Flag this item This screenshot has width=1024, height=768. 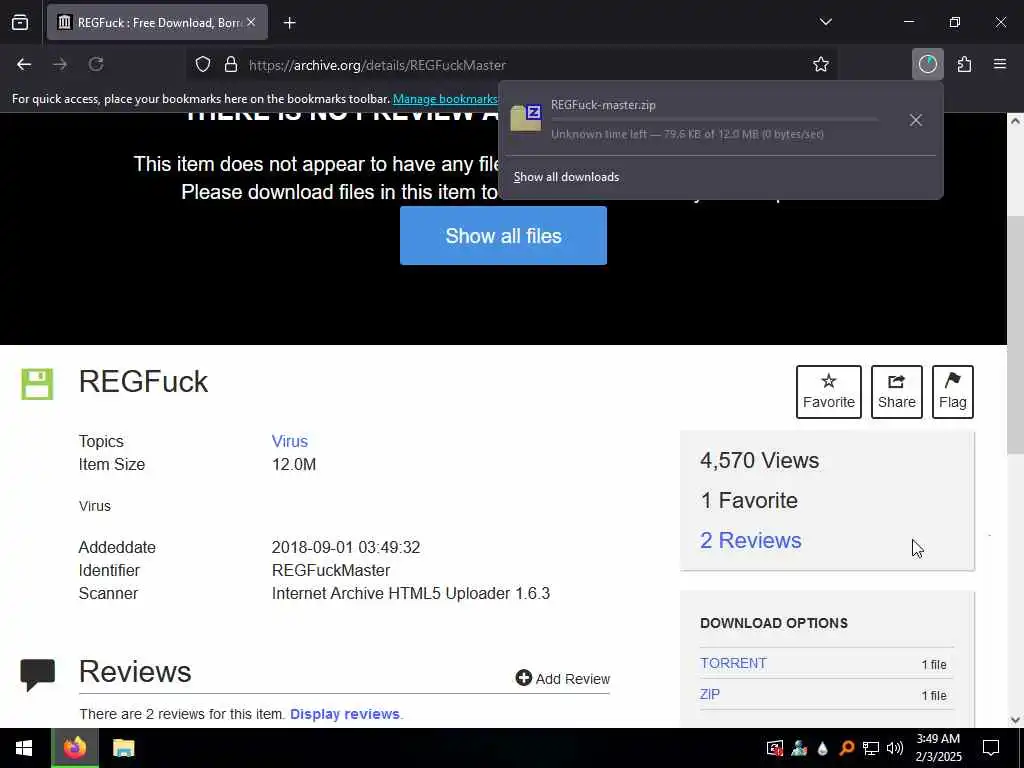click(953, 392)
